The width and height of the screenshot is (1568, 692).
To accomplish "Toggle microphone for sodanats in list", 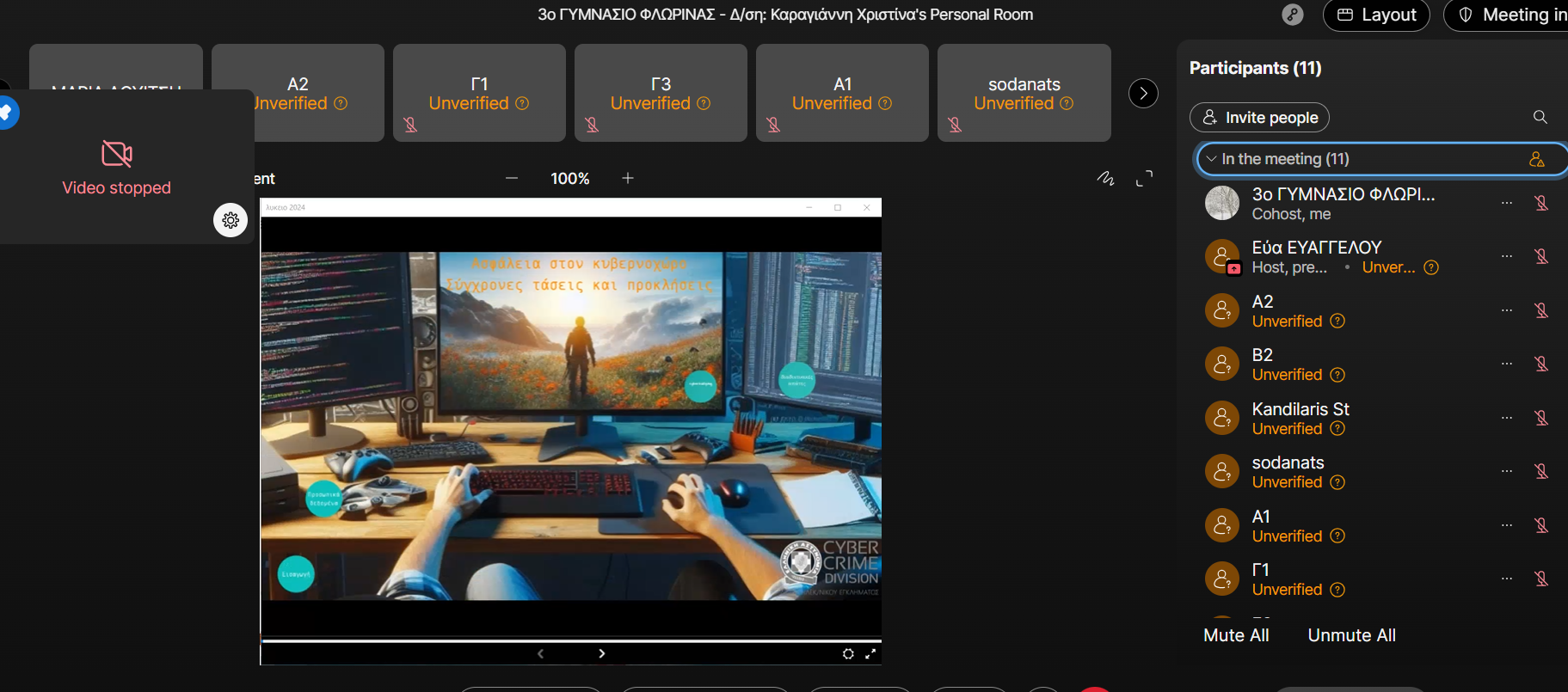I will pyautogui.click(x=1541, y=471).
